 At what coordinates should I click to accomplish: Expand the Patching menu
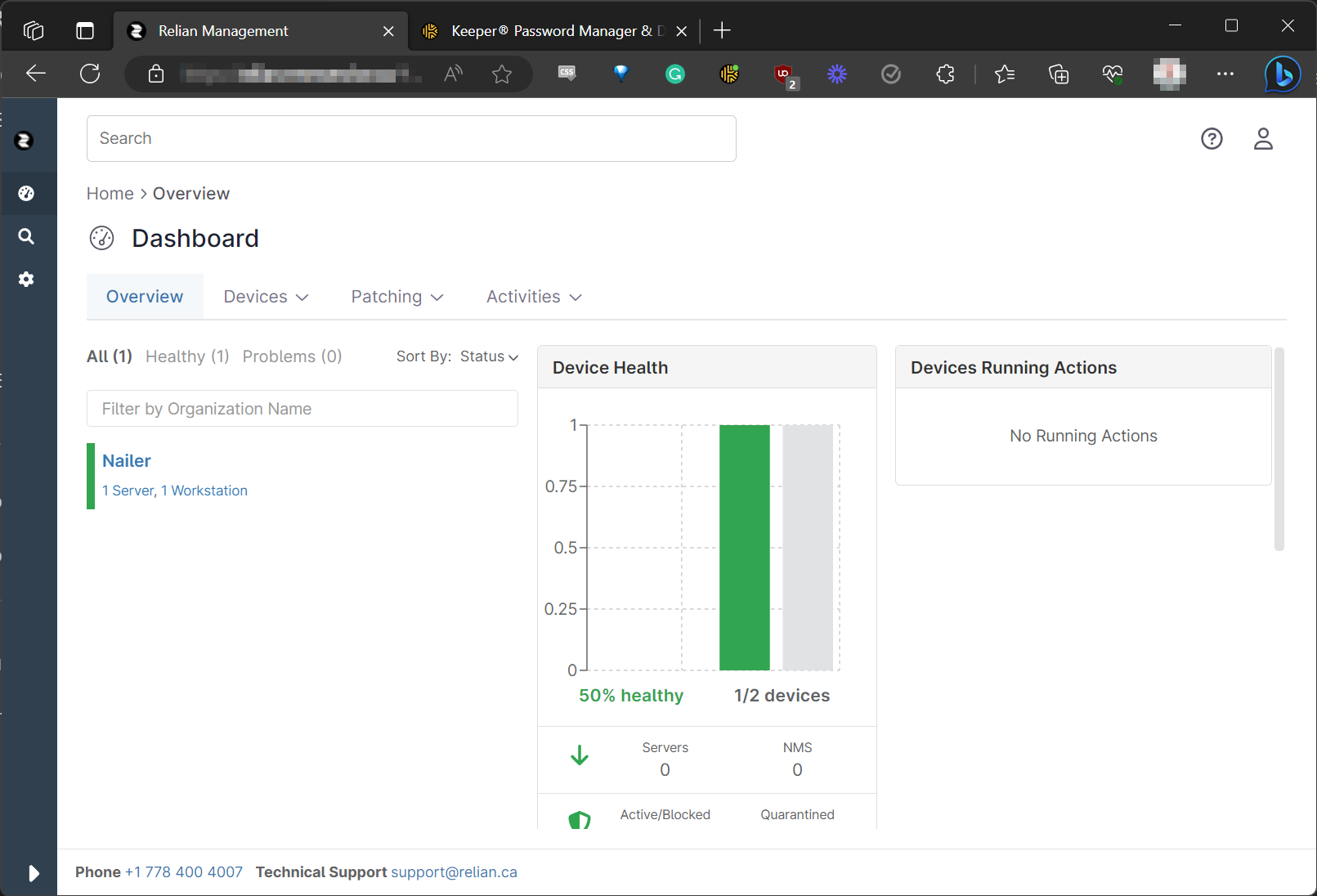(x=397, y=297)
